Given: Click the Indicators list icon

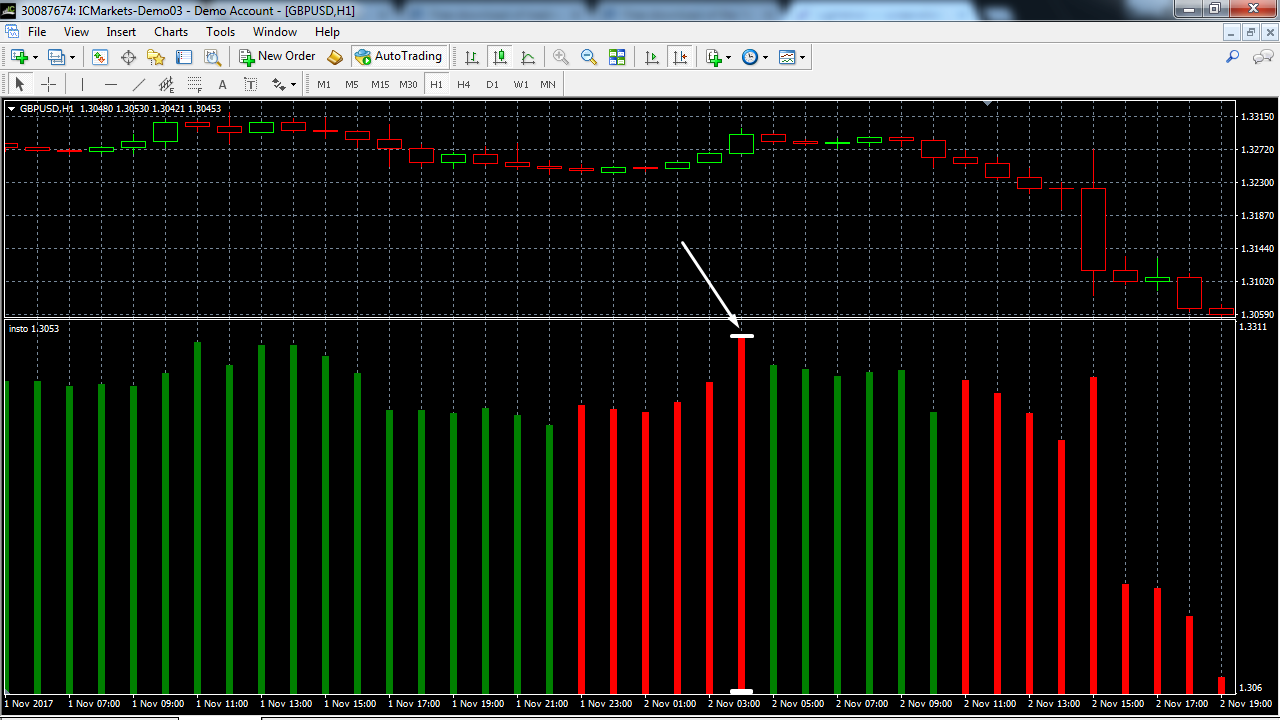Looking at the screenshot, I should point(713,57).
